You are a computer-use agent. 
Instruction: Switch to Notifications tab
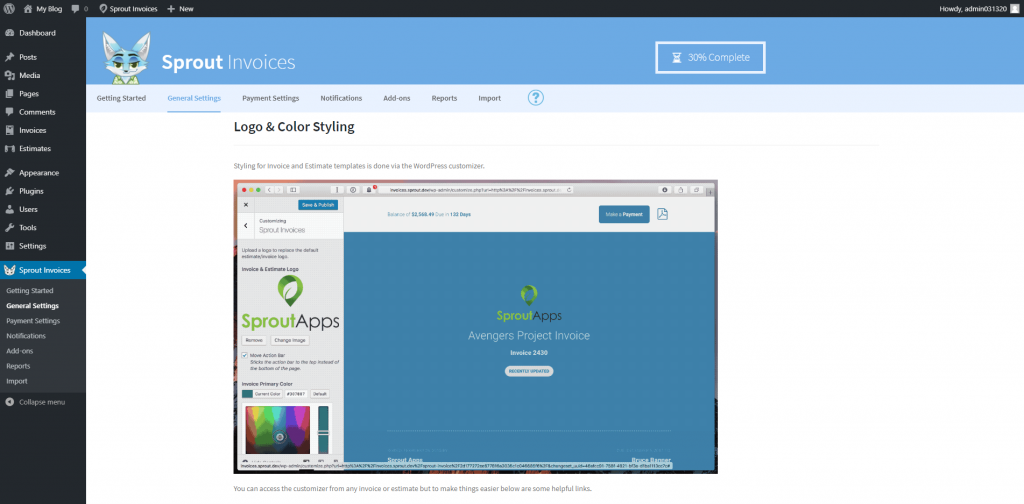[341, 98]
